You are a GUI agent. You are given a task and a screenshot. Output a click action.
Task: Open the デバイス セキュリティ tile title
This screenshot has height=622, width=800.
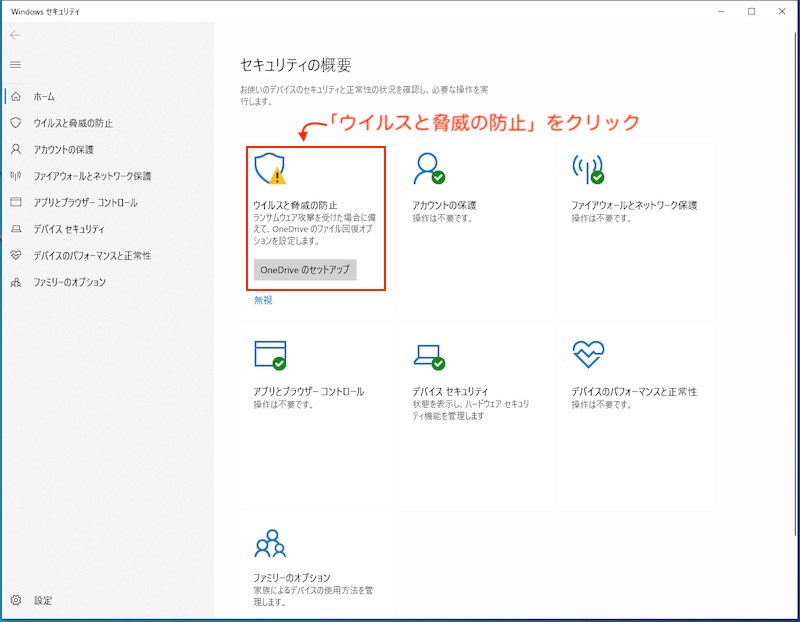pyautogui.click(x=450, y=391)
